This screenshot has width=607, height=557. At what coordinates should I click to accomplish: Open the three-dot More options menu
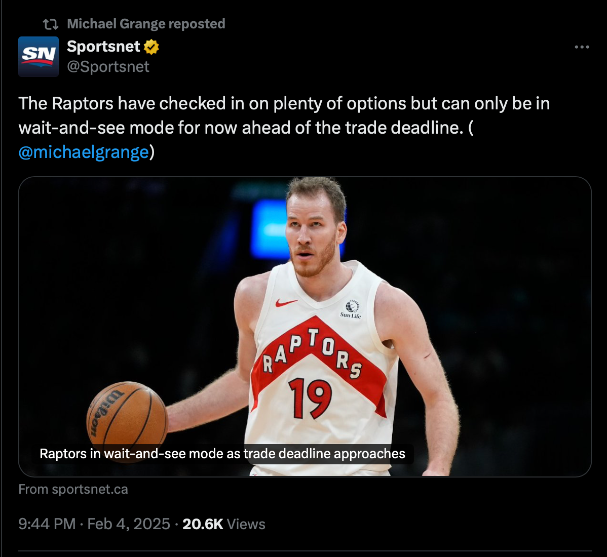581,47
